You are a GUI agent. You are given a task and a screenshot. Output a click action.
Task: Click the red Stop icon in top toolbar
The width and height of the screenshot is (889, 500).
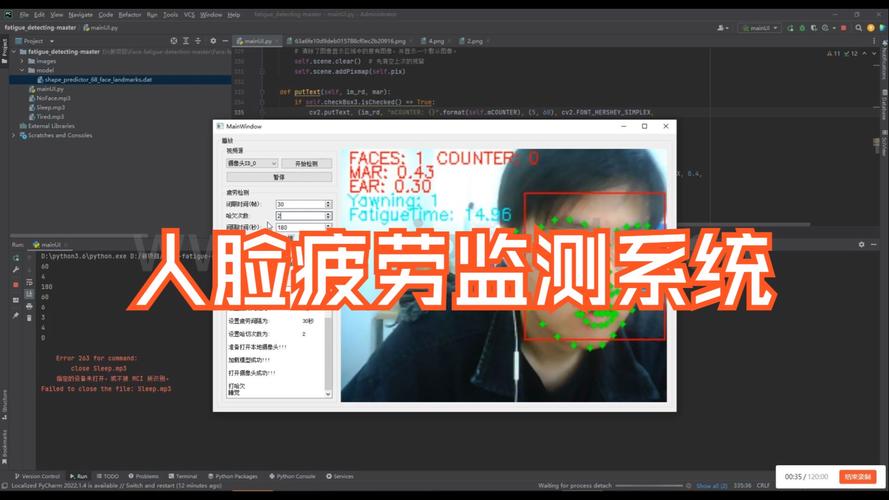point(844,28)
